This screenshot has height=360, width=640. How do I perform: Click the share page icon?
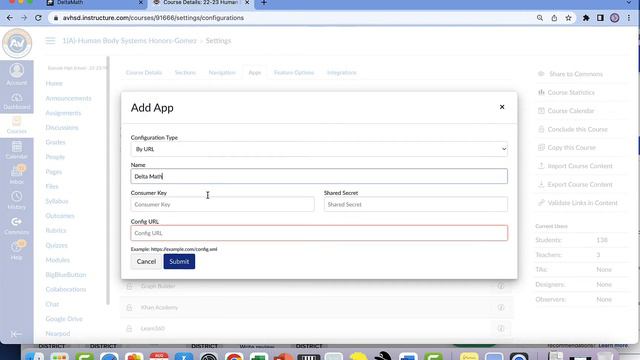(554, 18)
